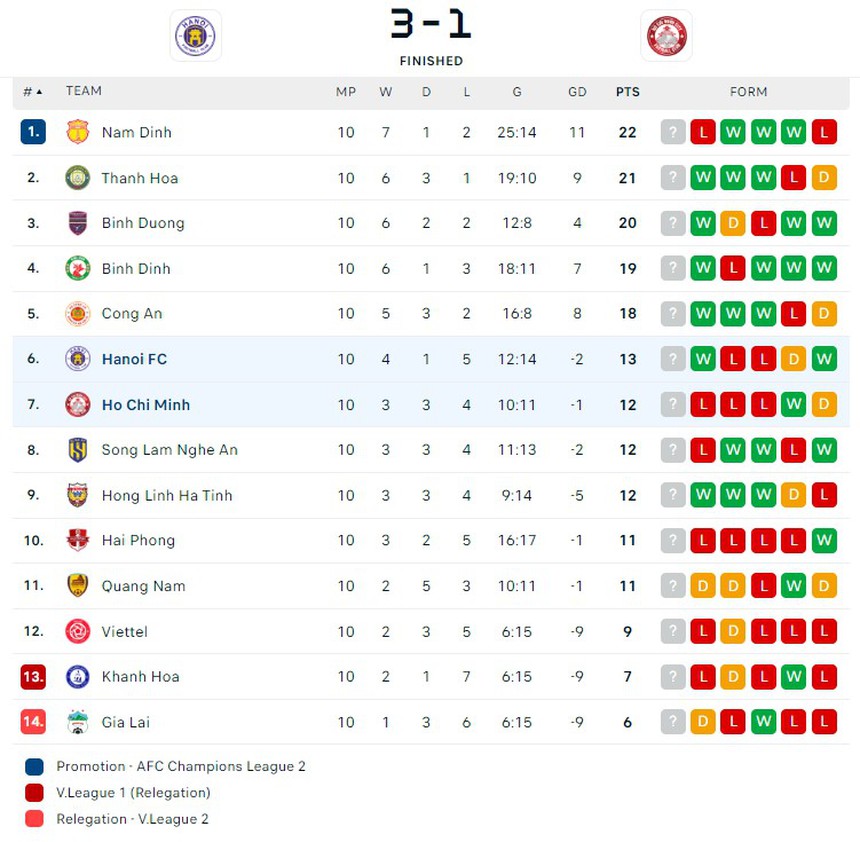Click Nam Dinh's unknown '?' form badge
The width and height of the screenshot is (860, 842).
pyautogui.click(x=673, y=132)
